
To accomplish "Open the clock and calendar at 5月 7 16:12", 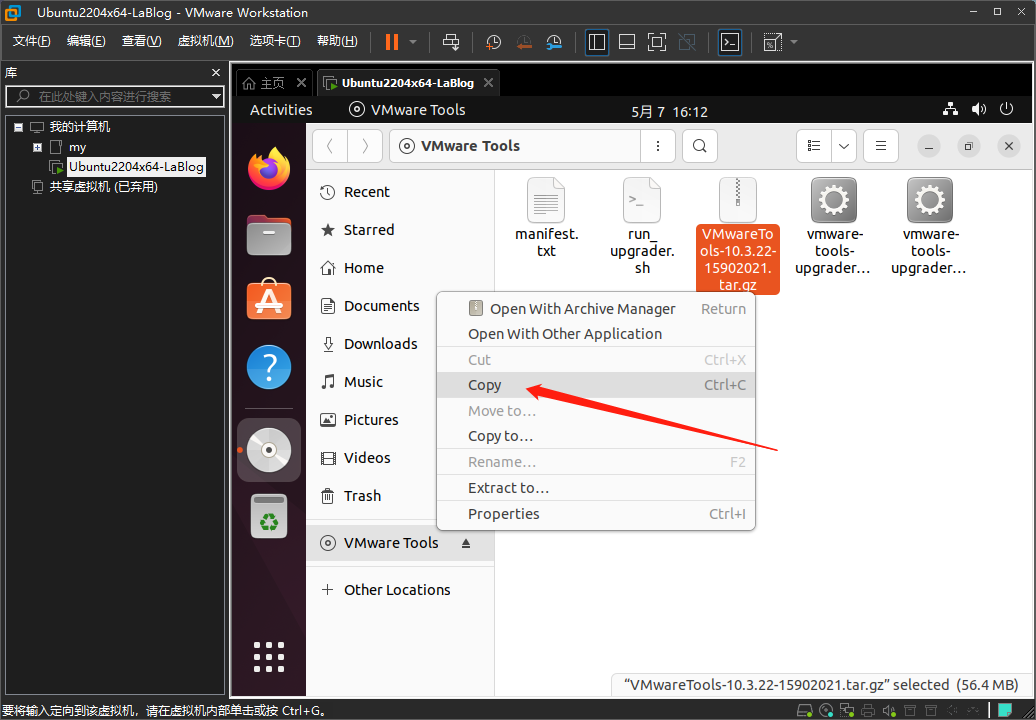I will point(669,112).
